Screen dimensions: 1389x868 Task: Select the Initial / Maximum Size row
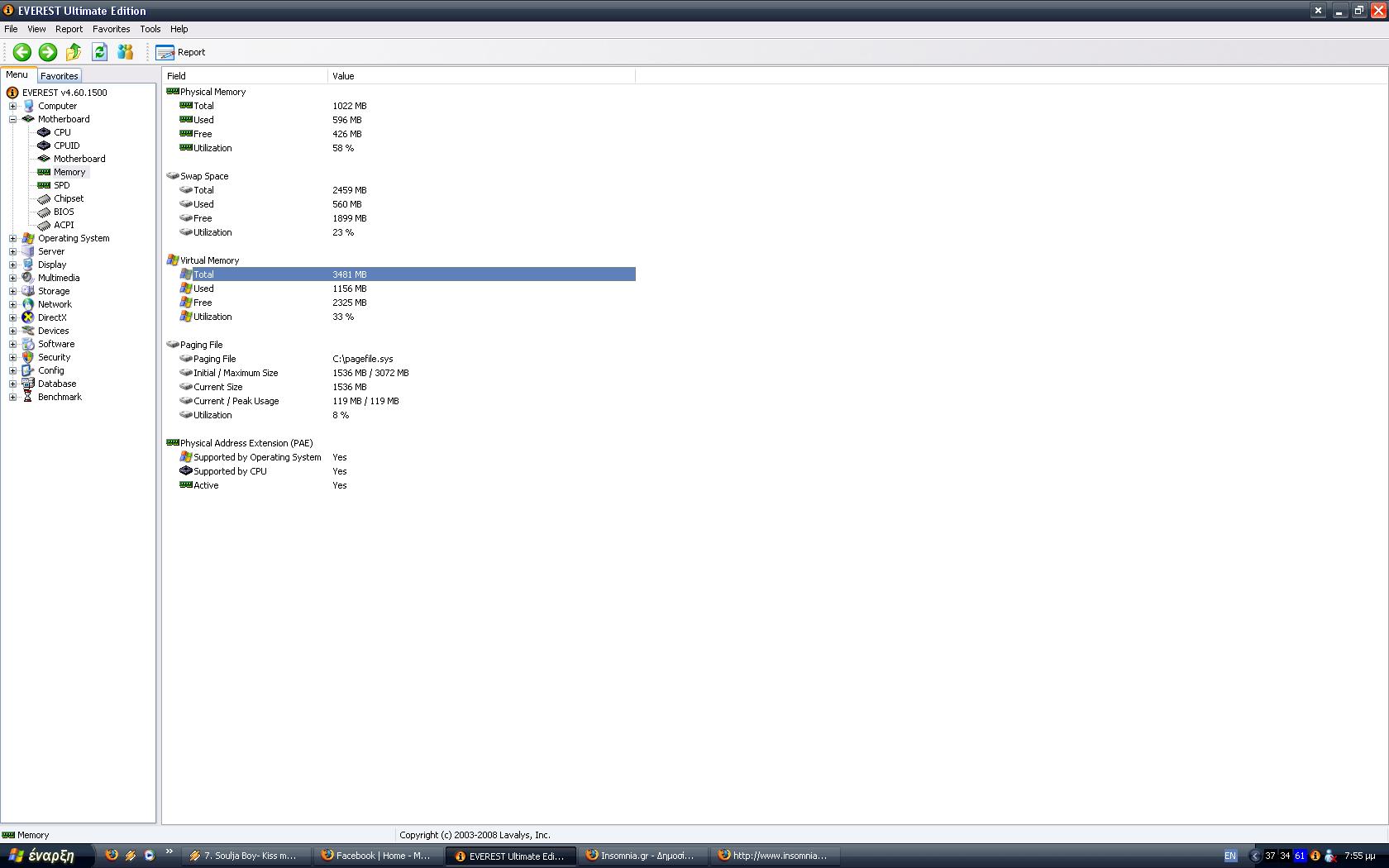[399, 373]
